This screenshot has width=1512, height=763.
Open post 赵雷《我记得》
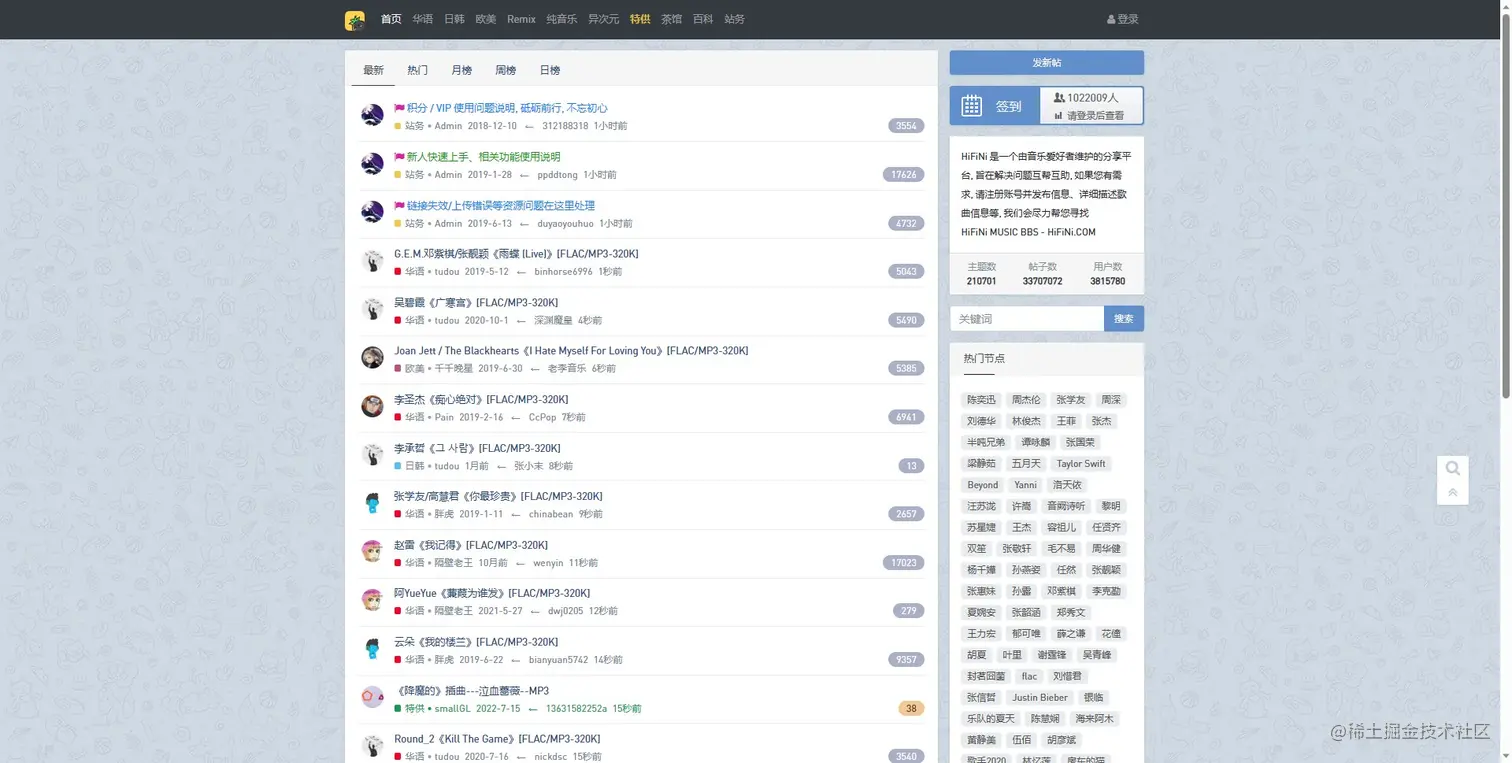[471, 545]
